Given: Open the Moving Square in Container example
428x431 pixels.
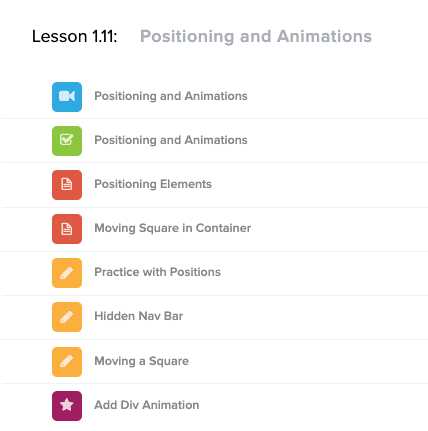Looking at the screenshot, I should click(173, 228).
